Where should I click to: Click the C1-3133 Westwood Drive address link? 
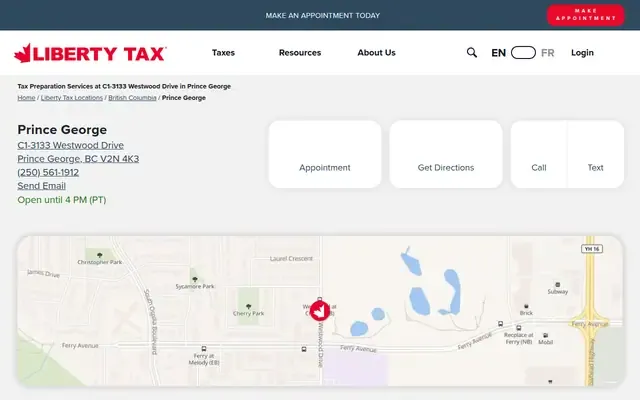71,145
